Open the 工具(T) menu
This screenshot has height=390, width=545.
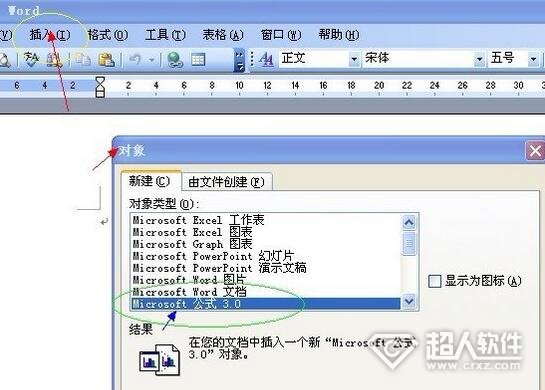point(165,35)
